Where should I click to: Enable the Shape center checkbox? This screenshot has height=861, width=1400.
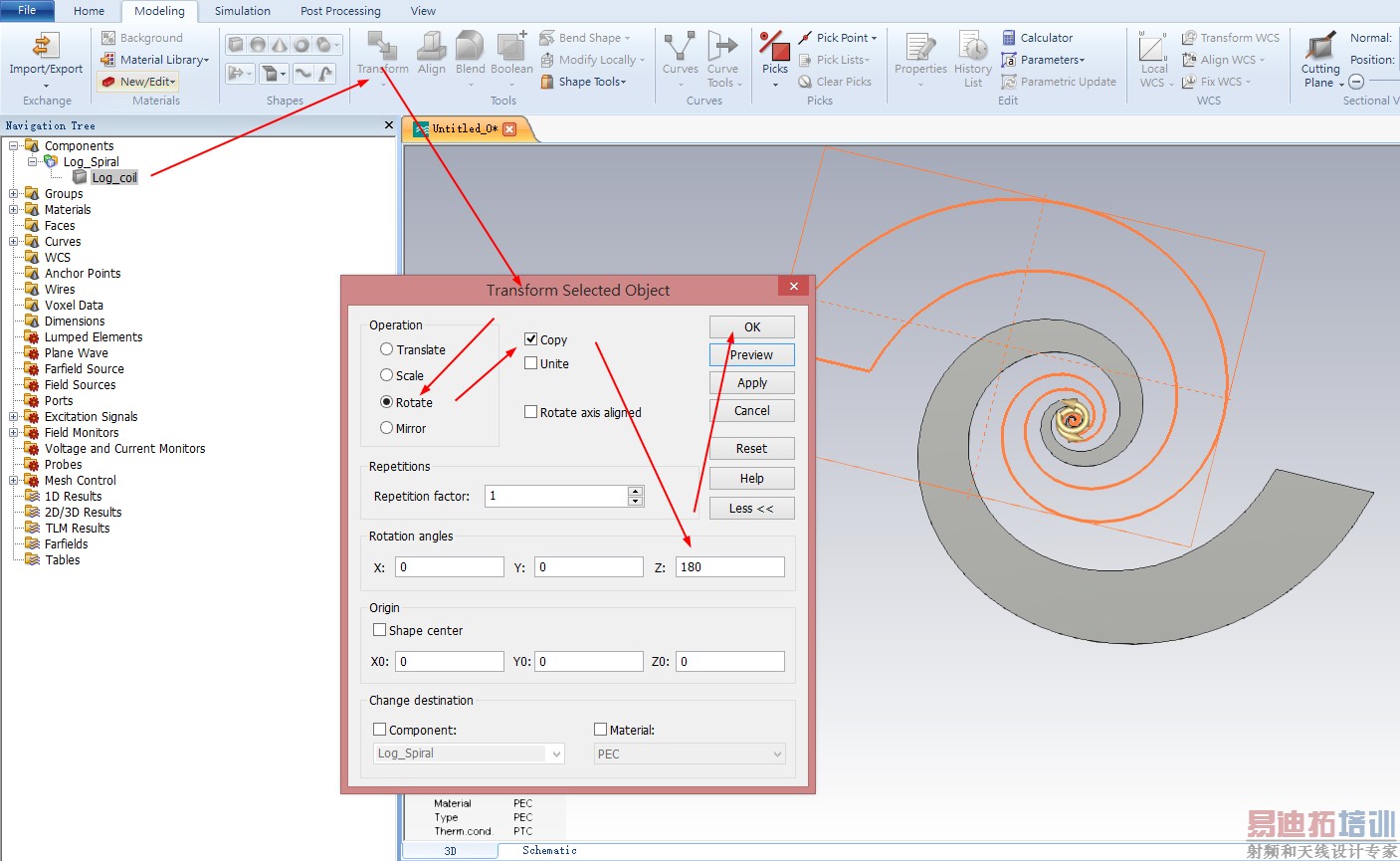[x=380, y=630]
